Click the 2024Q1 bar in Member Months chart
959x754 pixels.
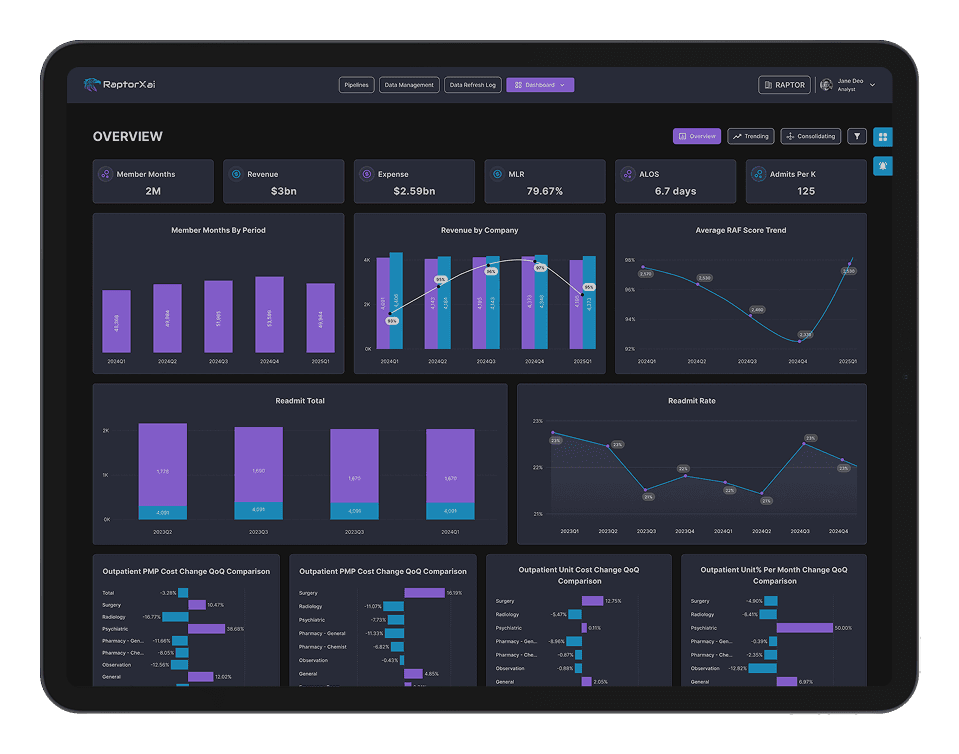[x=116, y=321]
